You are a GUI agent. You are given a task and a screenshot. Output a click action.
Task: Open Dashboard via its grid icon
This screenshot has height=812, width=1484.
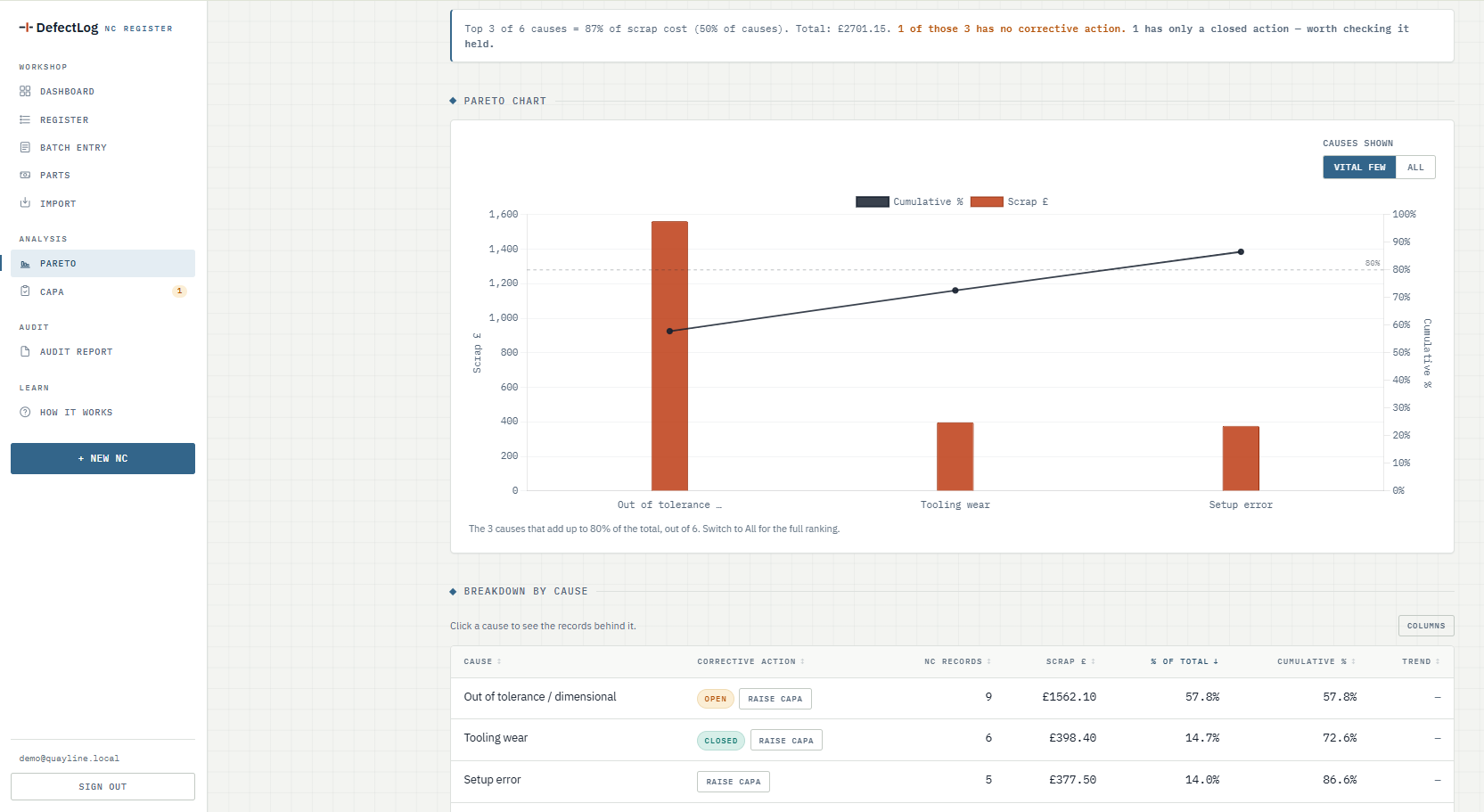pos(25,92)
